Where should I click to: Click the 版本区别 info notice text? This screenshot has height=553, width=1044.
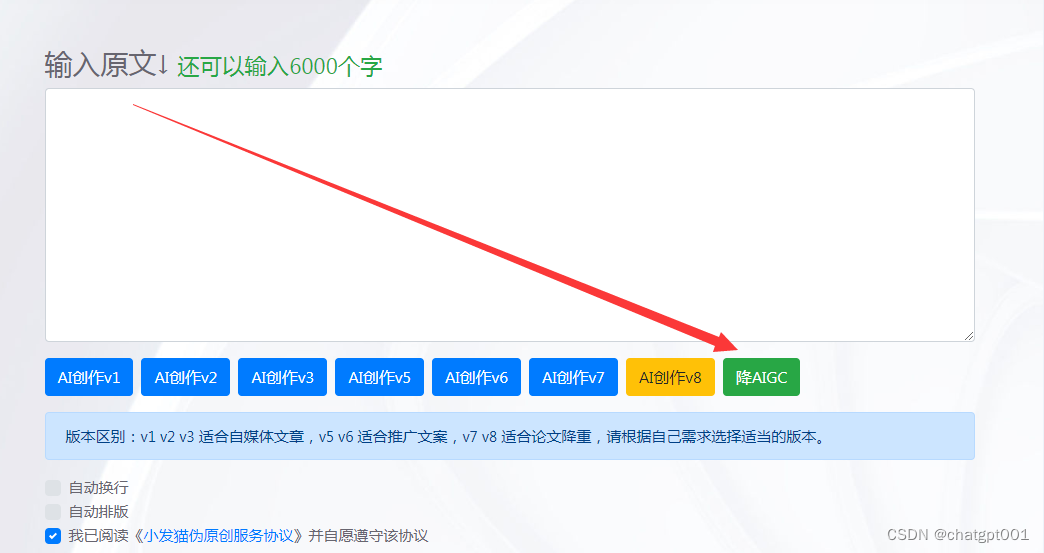pyautogui.click(x=445, y=437)
